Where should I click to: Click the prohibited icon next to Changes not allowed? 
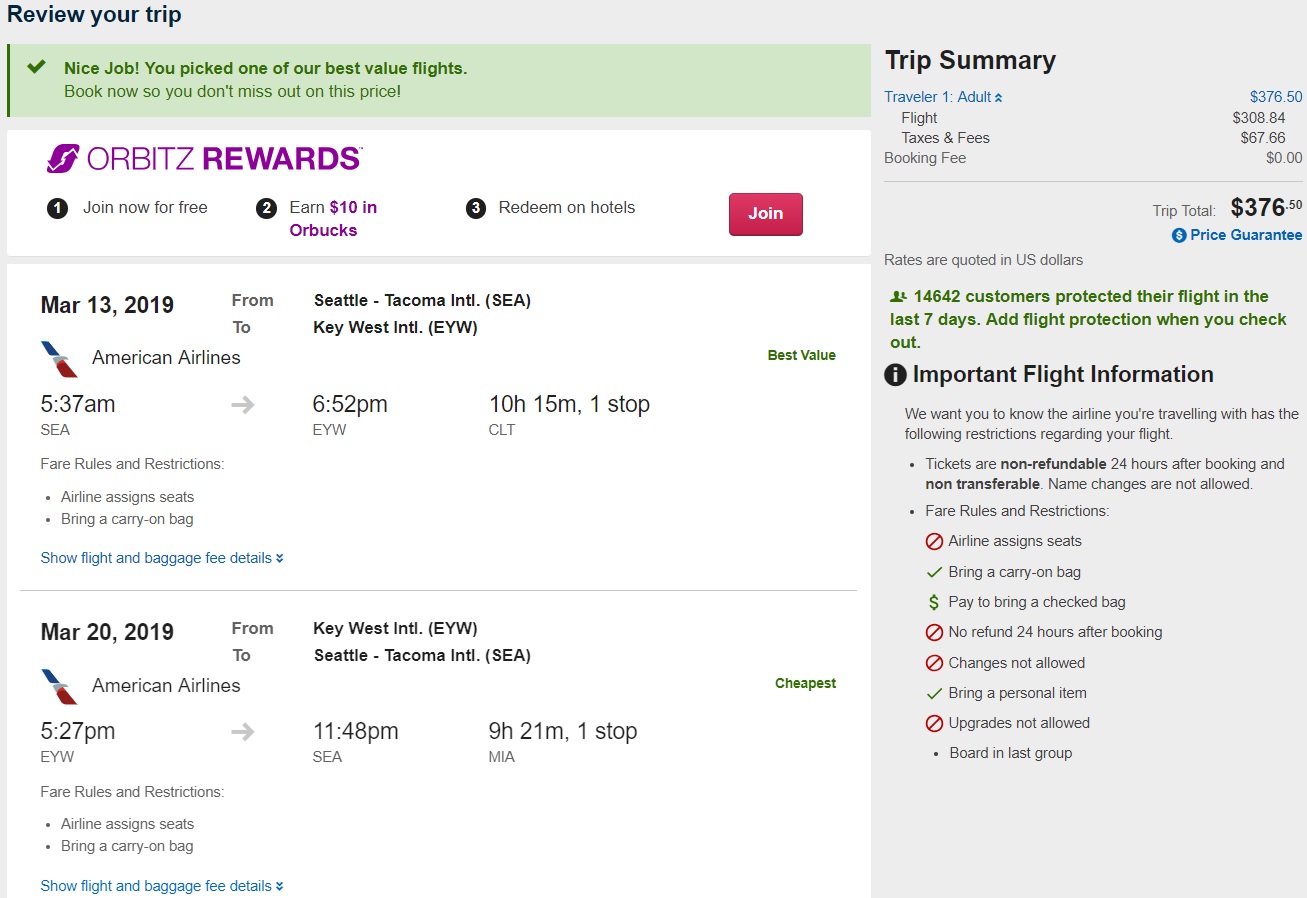coord(934,663)
